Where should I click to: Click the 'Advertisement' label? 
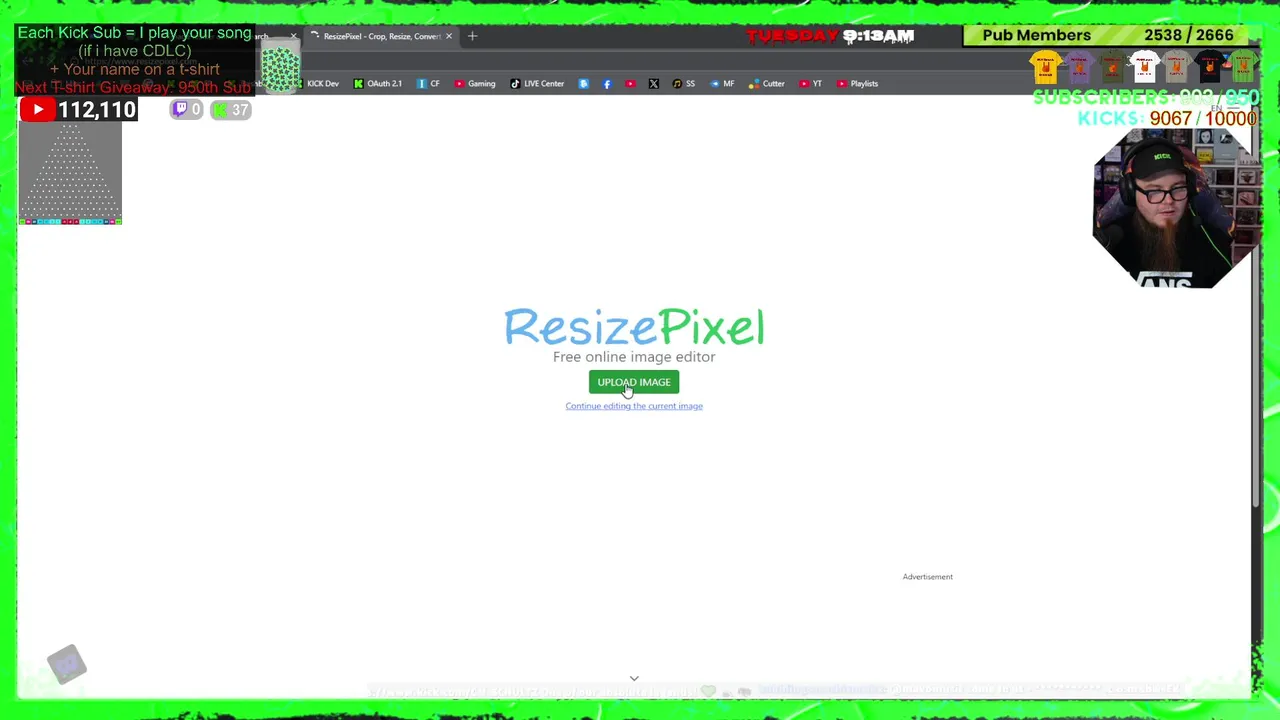click(x=928, y=577)
